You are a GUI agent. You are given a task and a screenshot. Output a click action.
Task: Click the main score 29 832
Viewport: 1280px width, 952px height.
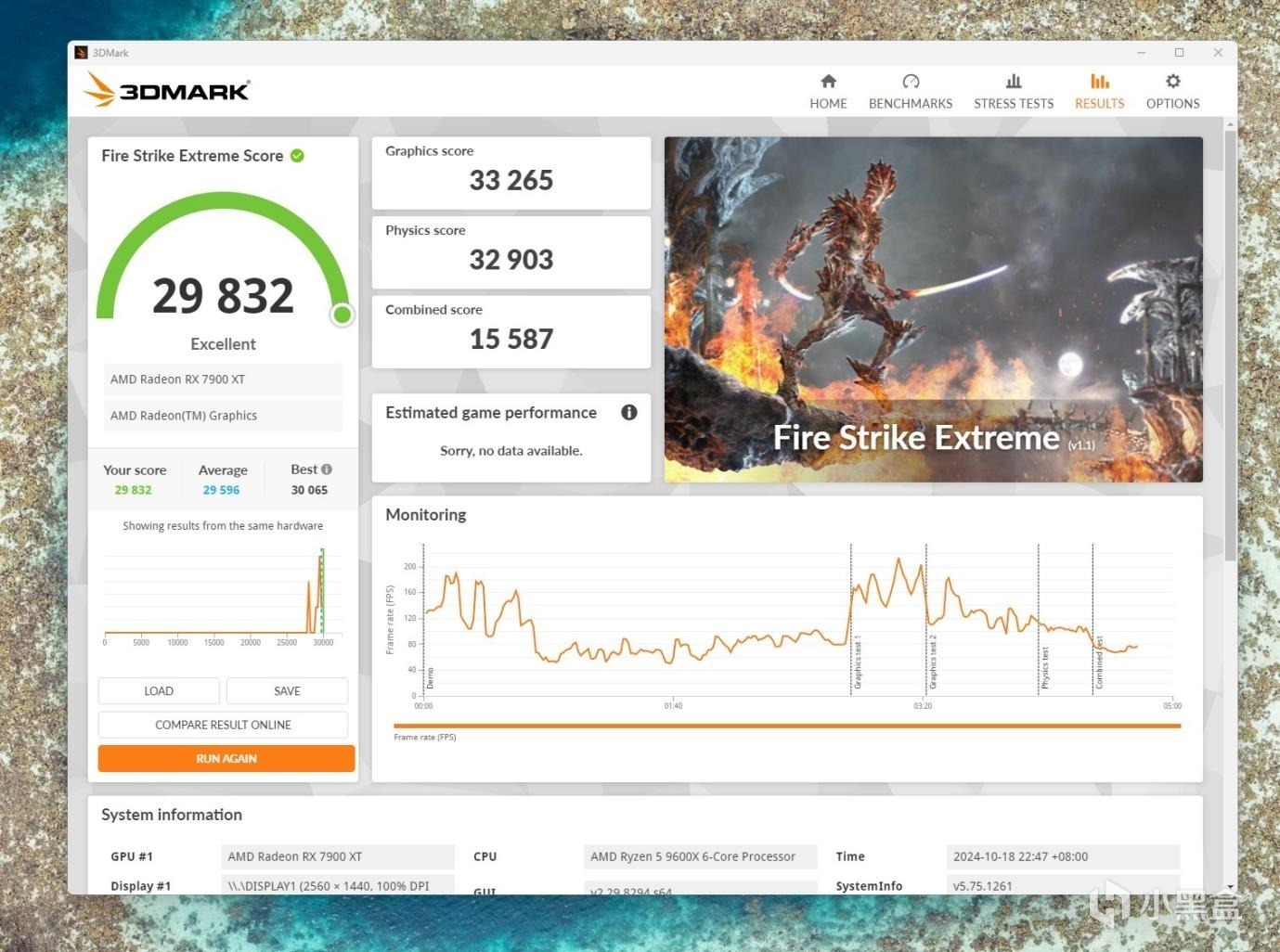click(224, 296)
